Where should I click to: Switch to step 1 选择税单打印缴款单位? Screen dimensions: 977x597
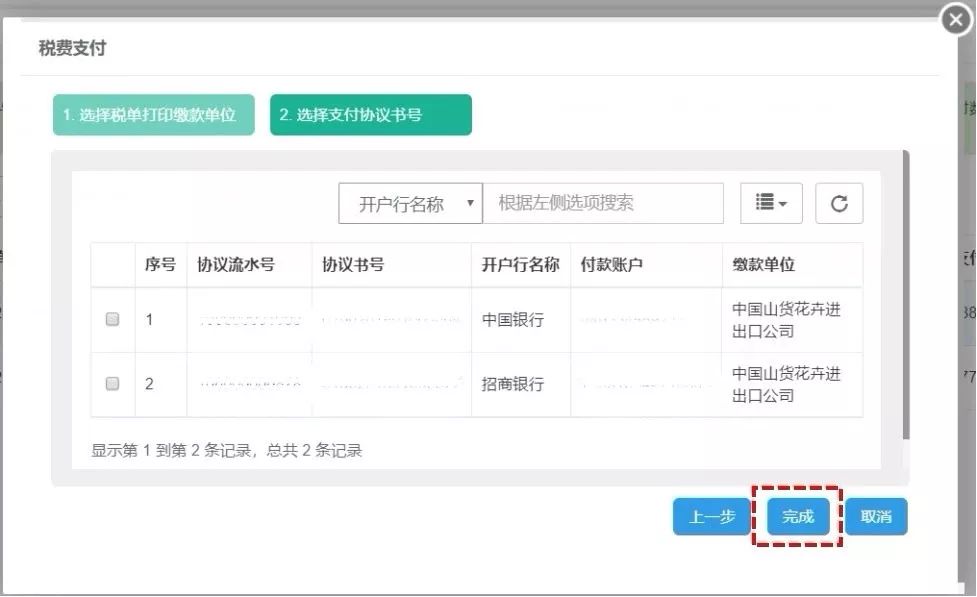coord(154,115)
